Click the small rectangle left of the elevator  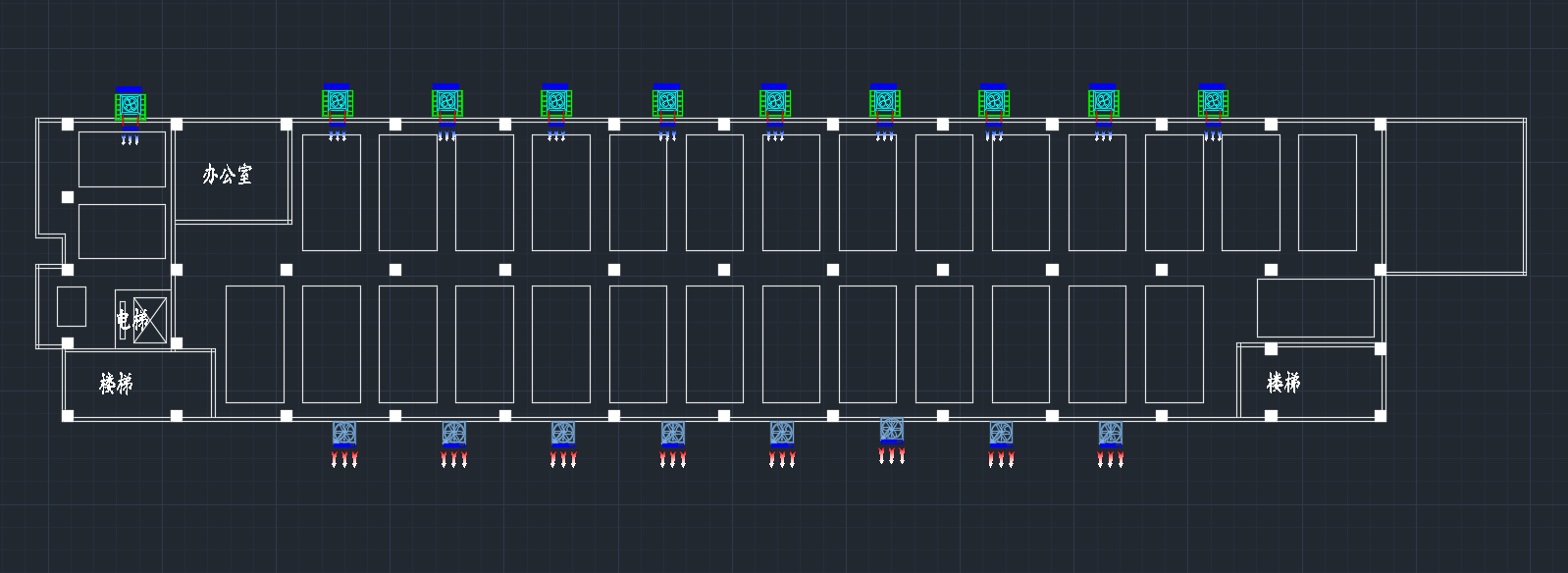[72, 306]
